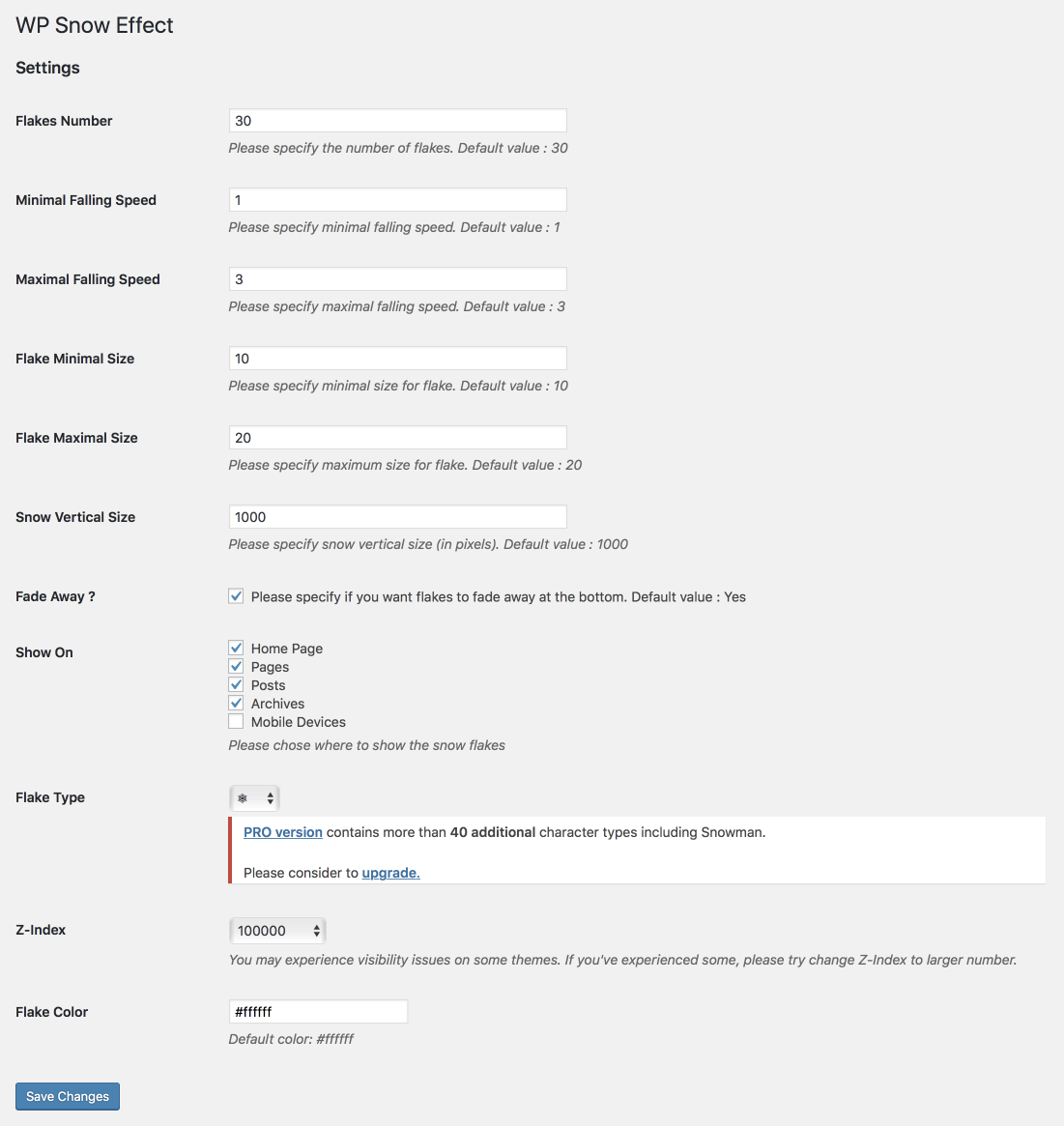Follow the upgrade link

pyautogui.click(x=390, y=873)
